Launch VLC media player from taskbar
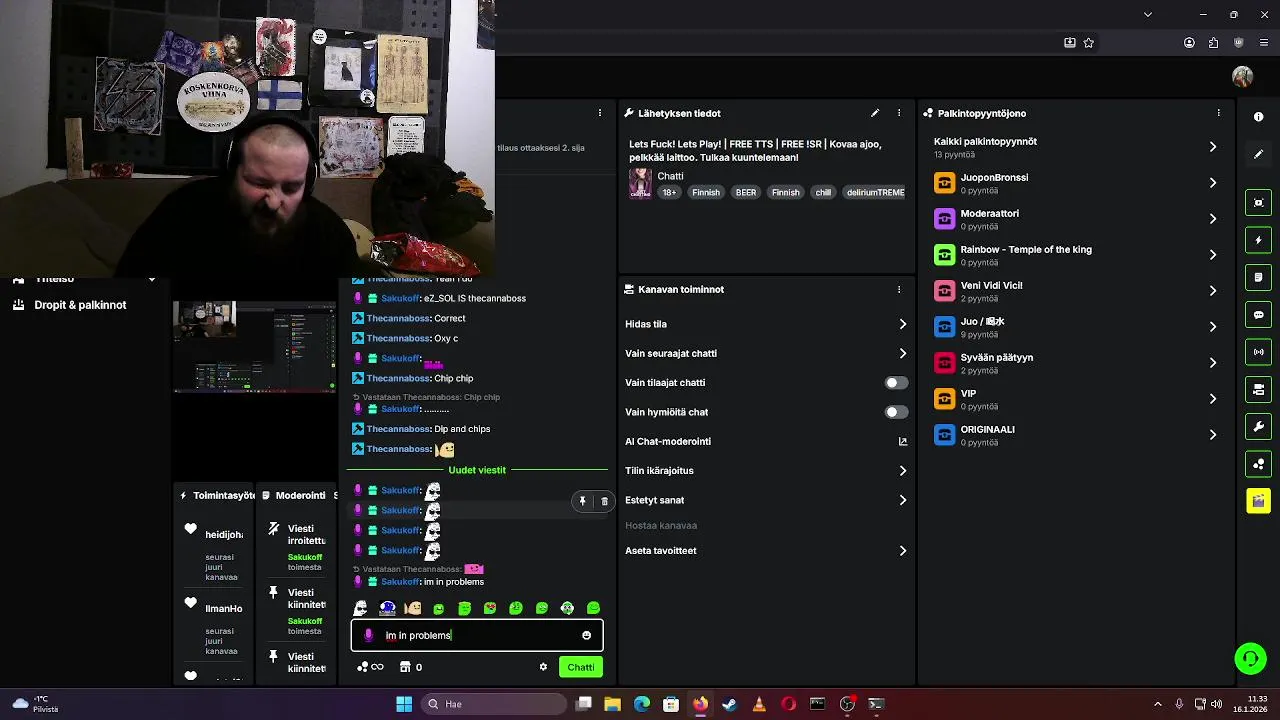This screenshot has height=720, width=1280. pyautogui.click(x=759, y=704)
